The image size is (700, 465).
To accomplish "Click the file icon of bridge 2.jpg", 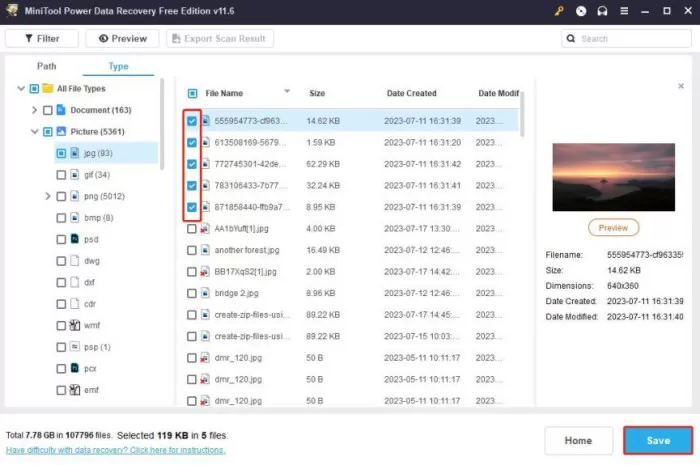I will coord(205,293).
